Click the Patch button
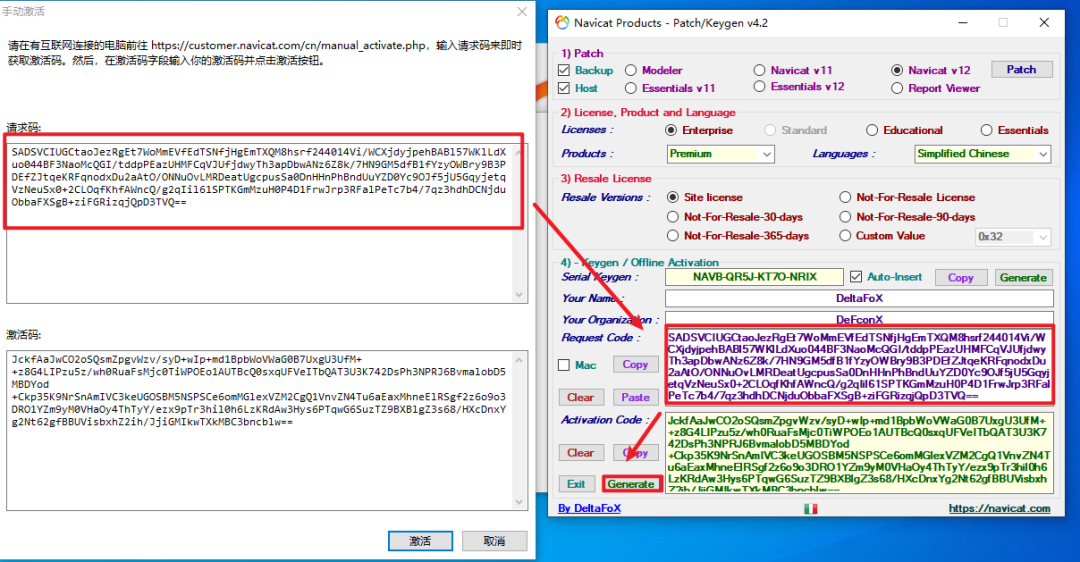 tap(1021, 70)
